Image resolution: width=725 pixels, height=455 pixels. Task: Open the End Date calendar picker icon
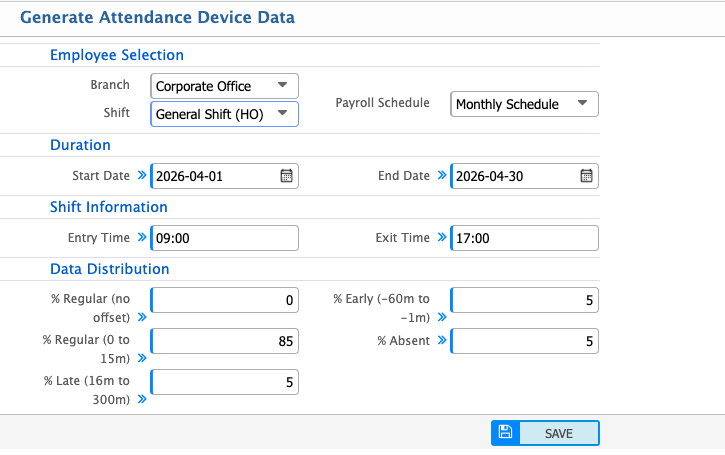(586, 176)
